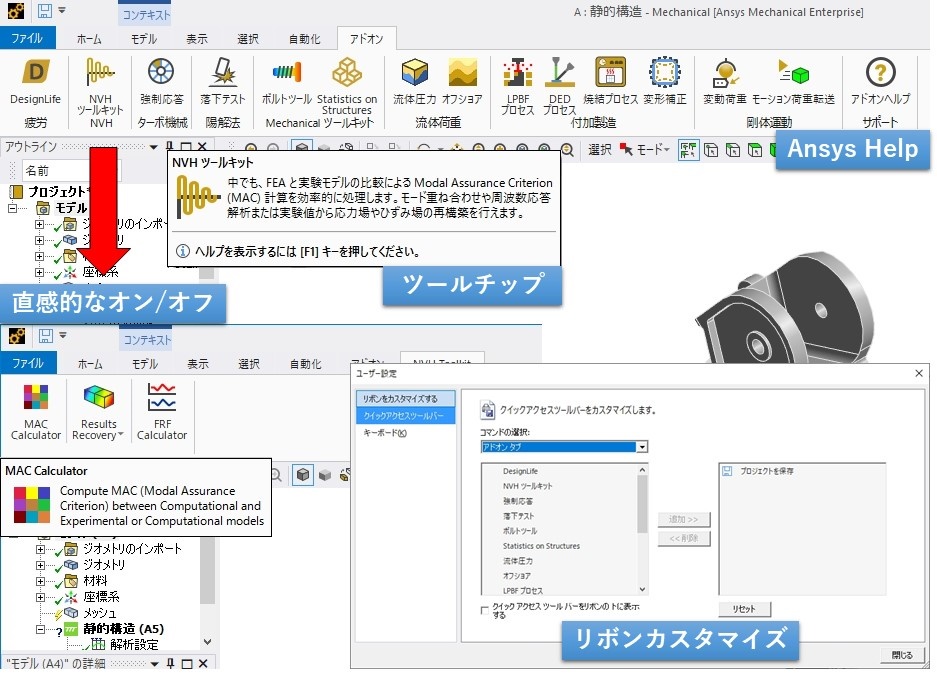Screen dimensions: 937x675
Task: Start the LPBF プロセス tool
Action: pos(518,87)
